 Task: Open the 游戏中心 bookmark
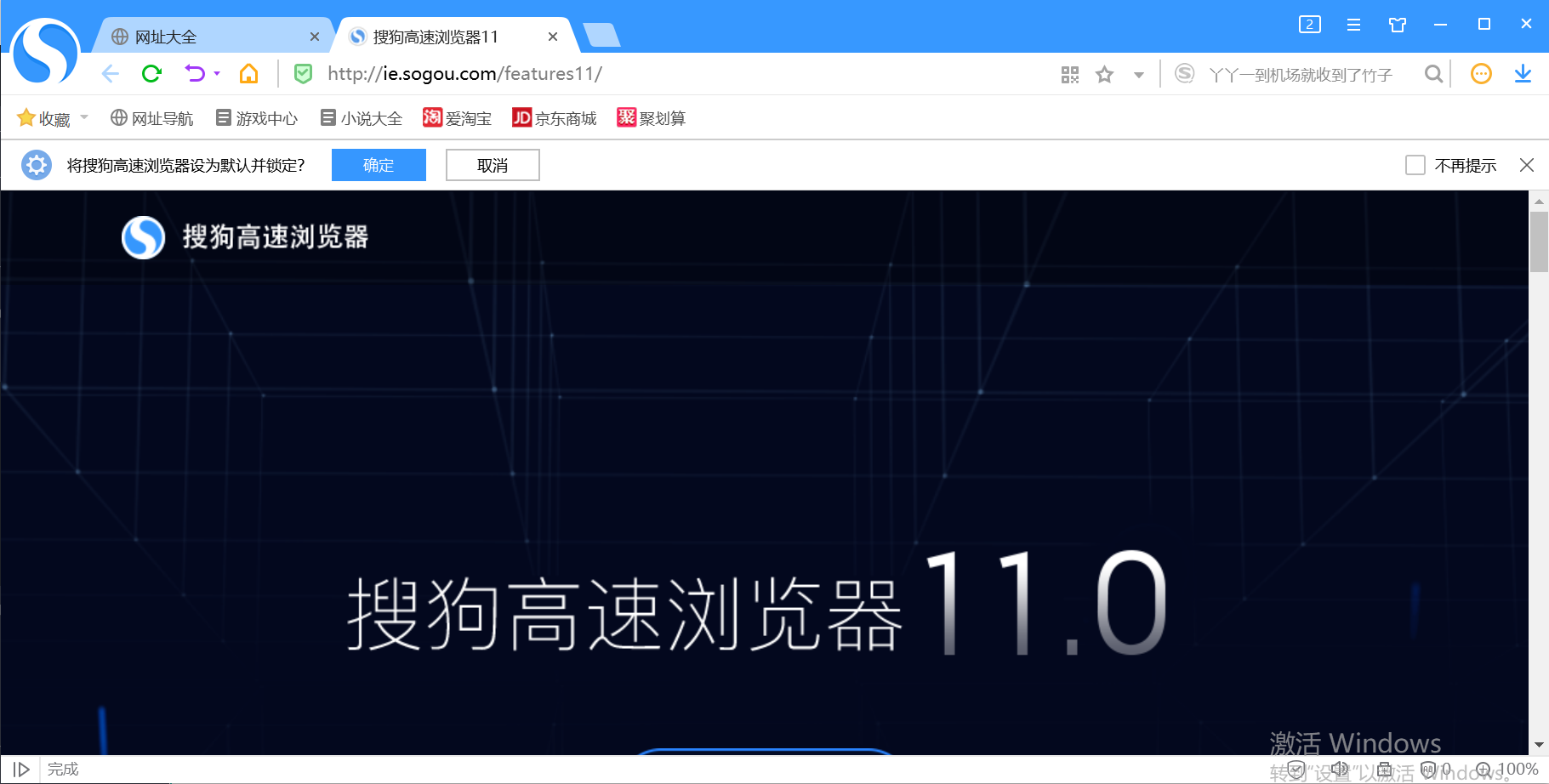click(x=257, y=118)
